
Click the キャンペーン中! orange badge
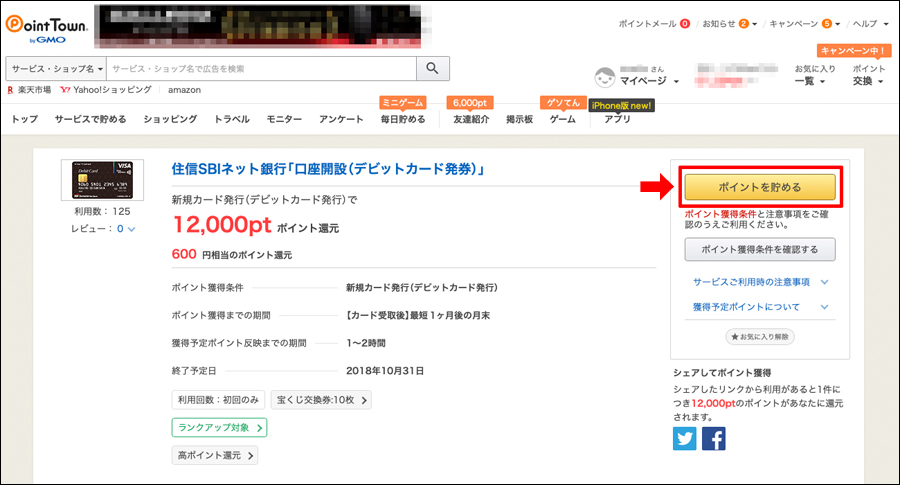(853, 51)
